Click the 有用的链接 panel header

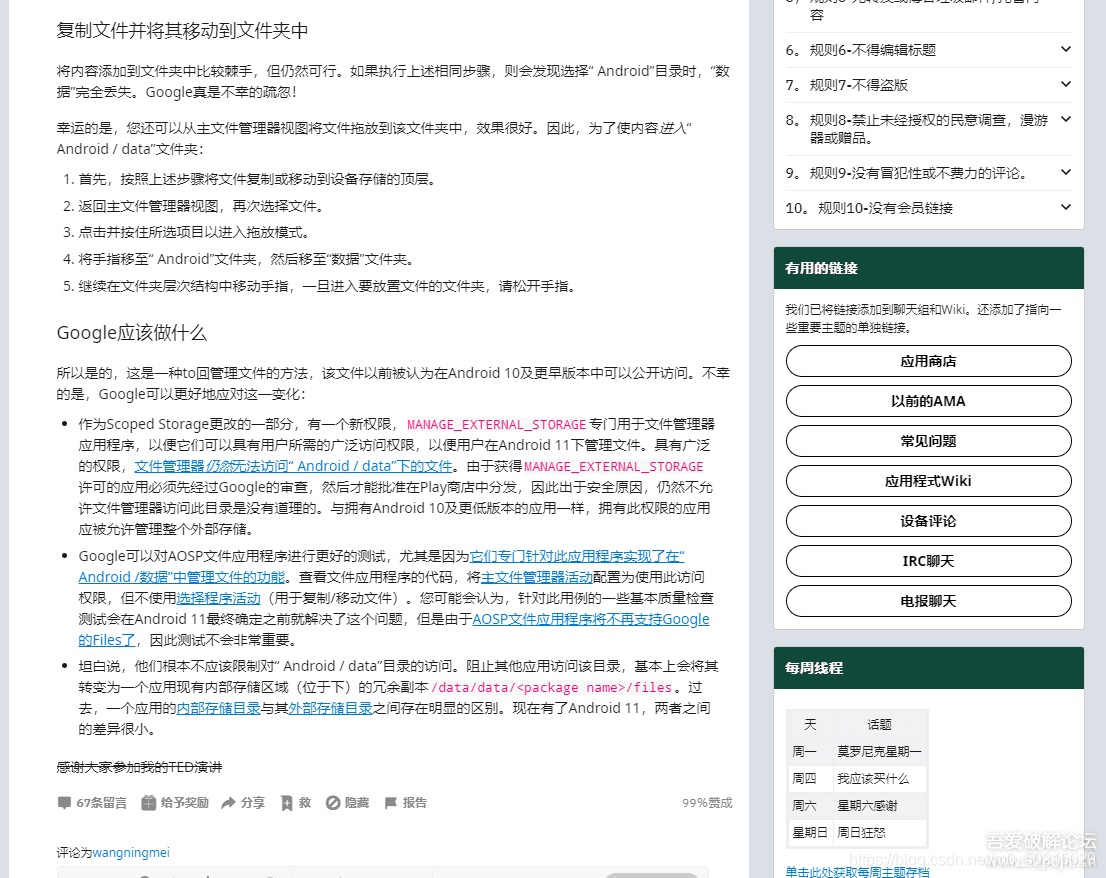click(928, 268)
